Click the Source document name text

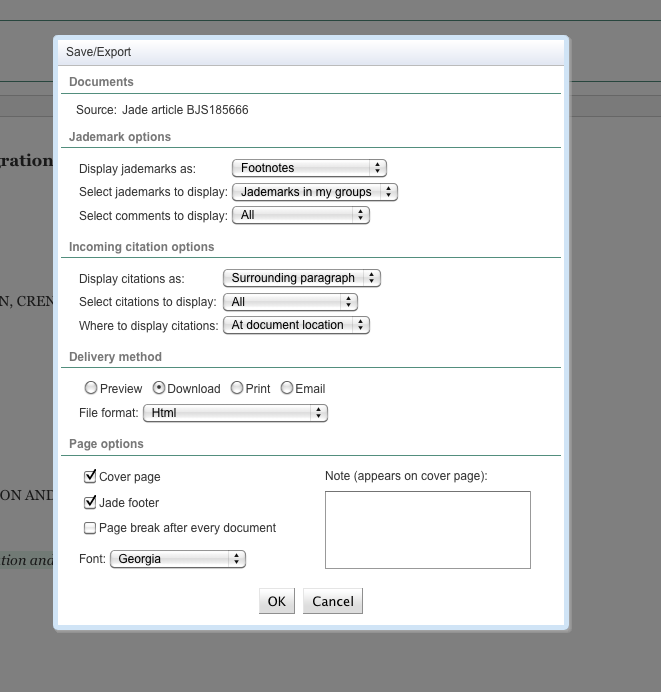click(185, 110)
